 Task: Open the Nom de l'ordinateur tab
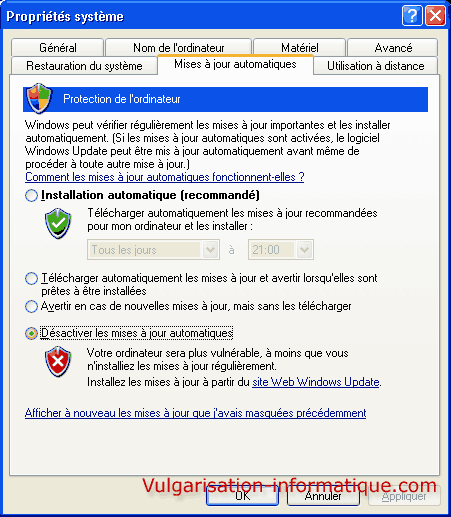coord(178,48)
